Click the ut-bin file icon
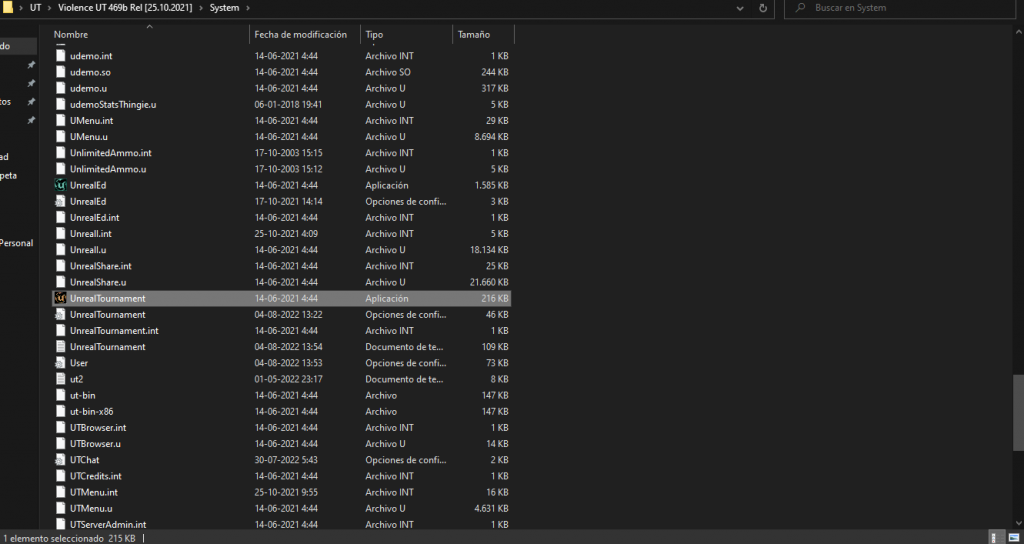This screenshot has width=1024, height=544. pyautogui.click(x=61, y=395)
